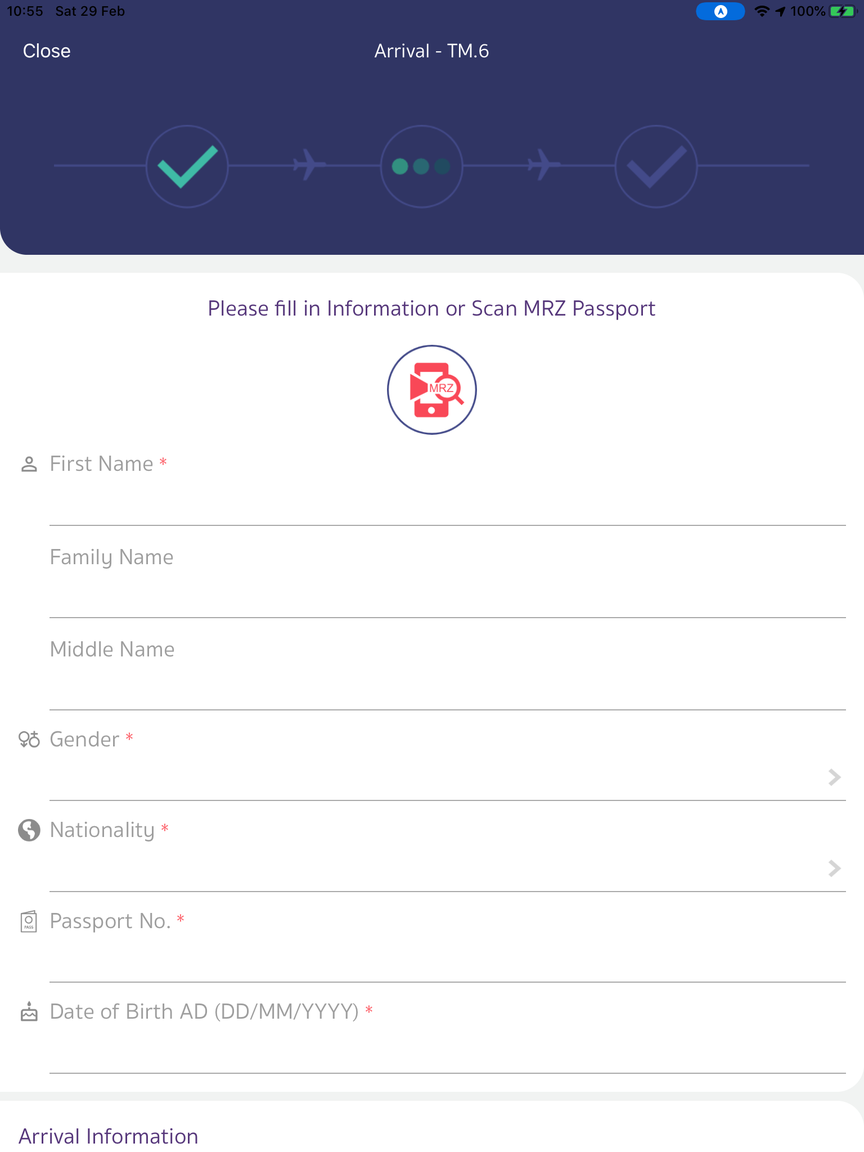The height and width of the screenshot is (1152, 864).
Task: Click the globe icon beside Nationality
Action: coord(29,830)
